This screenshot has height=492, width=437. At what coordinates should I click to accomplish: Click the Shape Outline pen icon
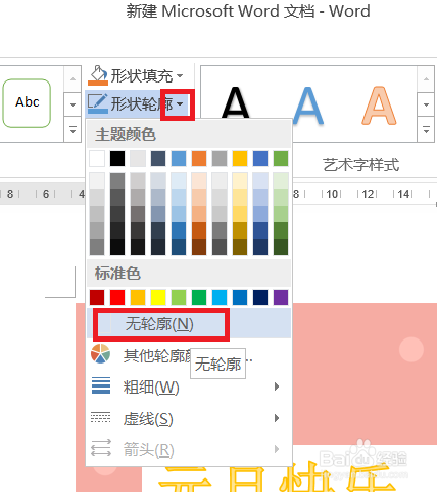coord(97,104)
